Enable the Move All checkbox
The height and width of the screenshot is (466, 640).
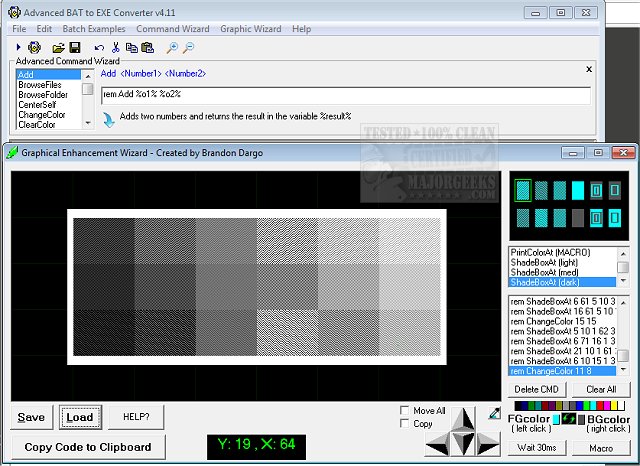(x=403, y=411)
